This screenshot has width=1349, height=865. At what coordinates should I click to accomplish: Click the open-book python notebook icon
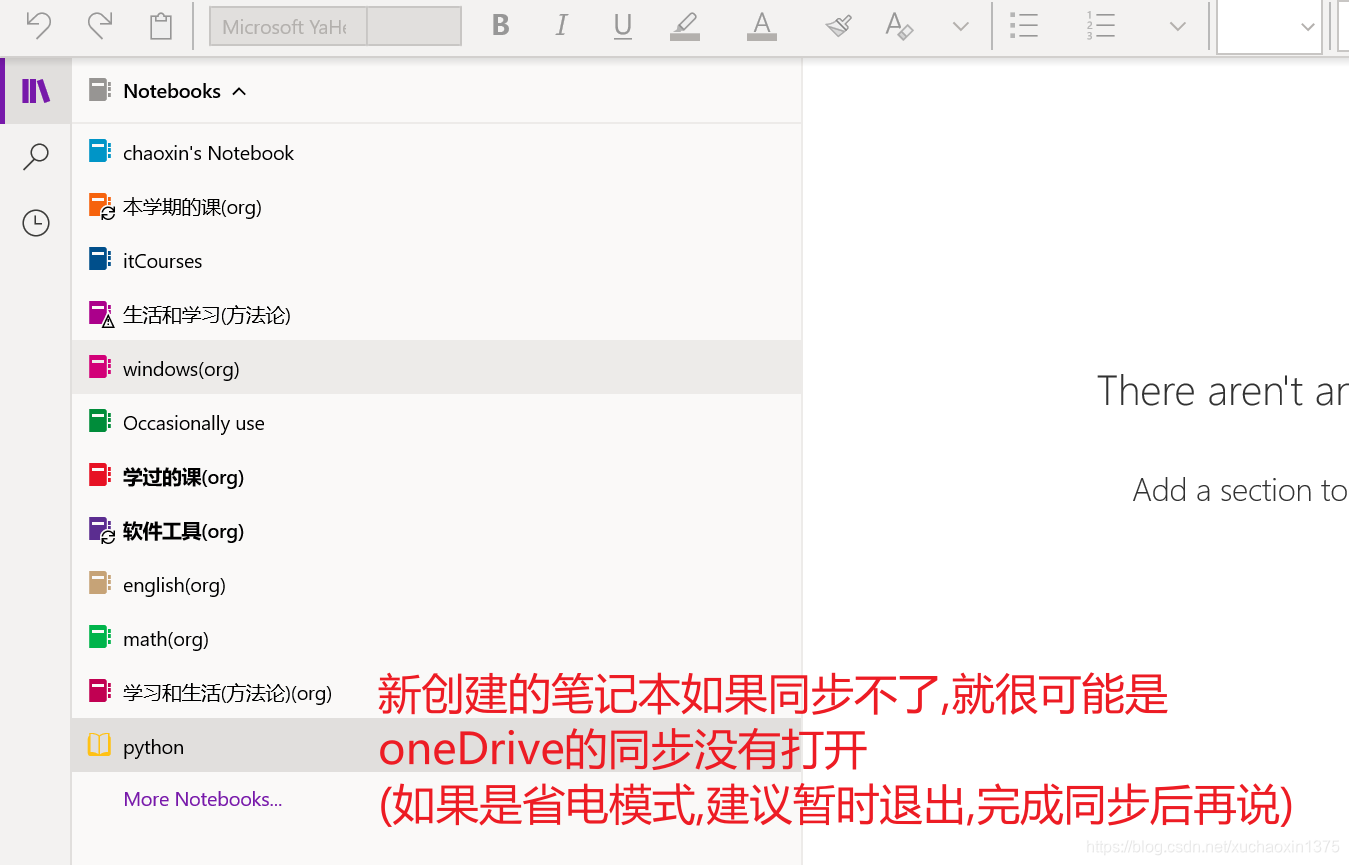point(99,746)
